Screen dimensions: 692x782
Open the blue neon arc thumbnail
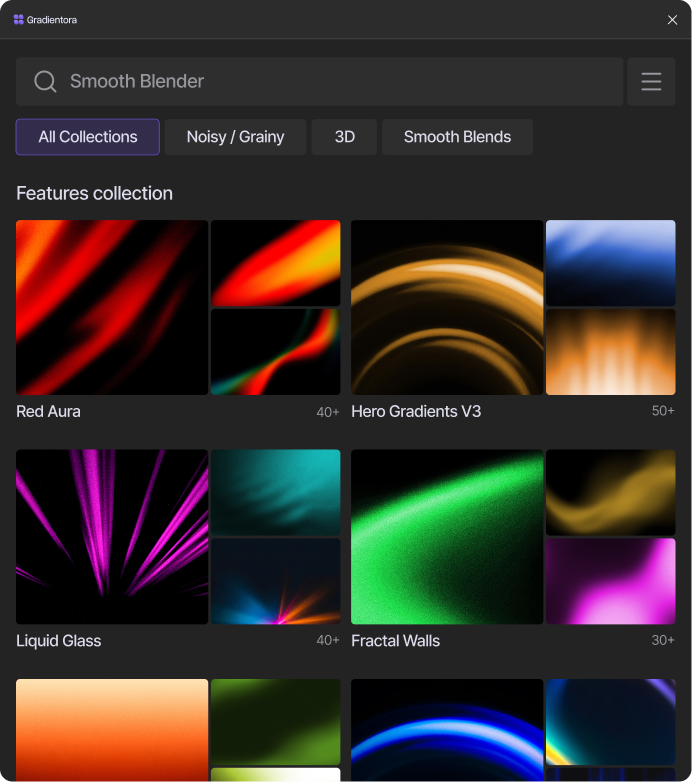pyautogui.click(x=447, y=730)
